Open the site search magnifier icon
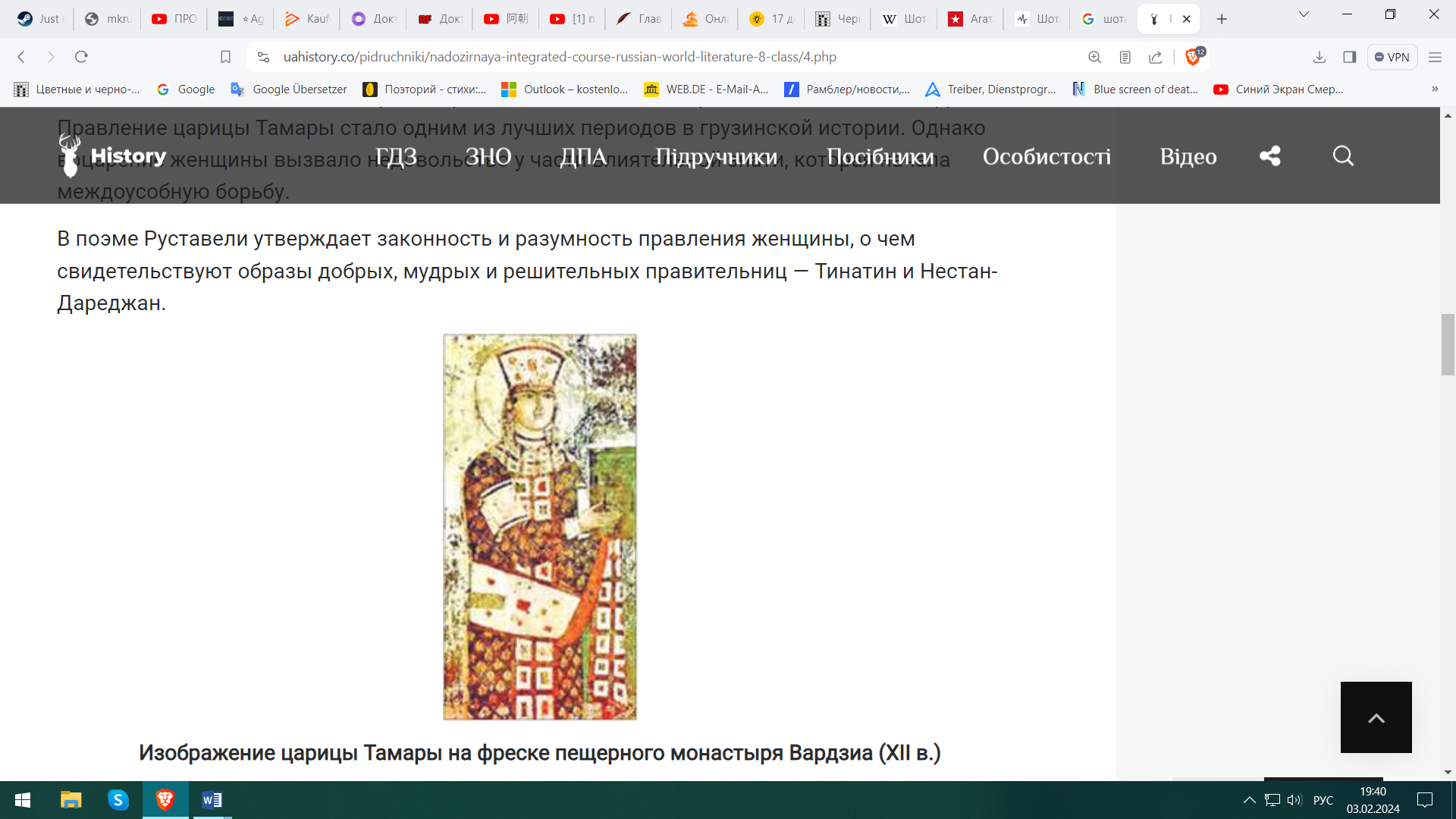1456x819 pixels. (x=1343, y=156)
